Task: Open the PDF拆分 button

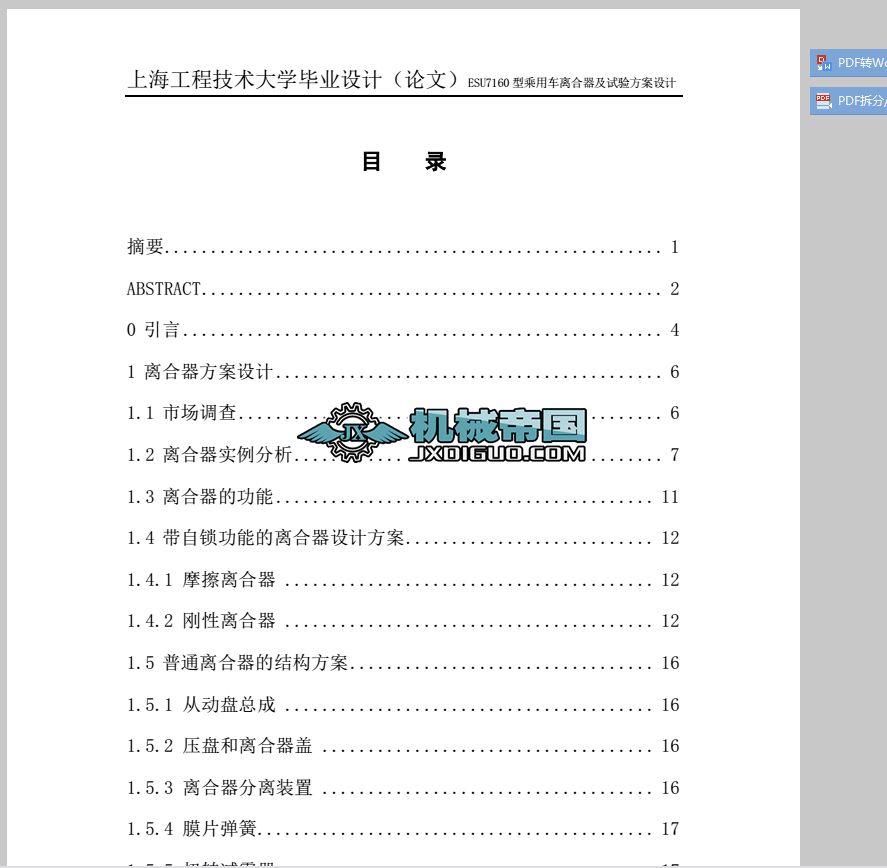Action: pyautogui.click(x=848, y=101)
